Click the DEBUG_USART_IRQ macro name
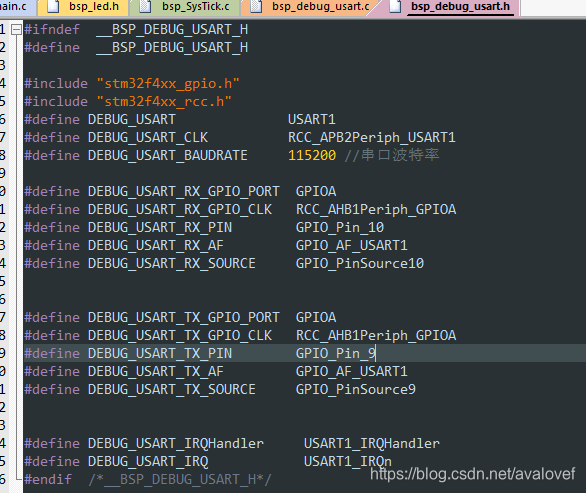The image size is (586, 493). click(148, 461)
